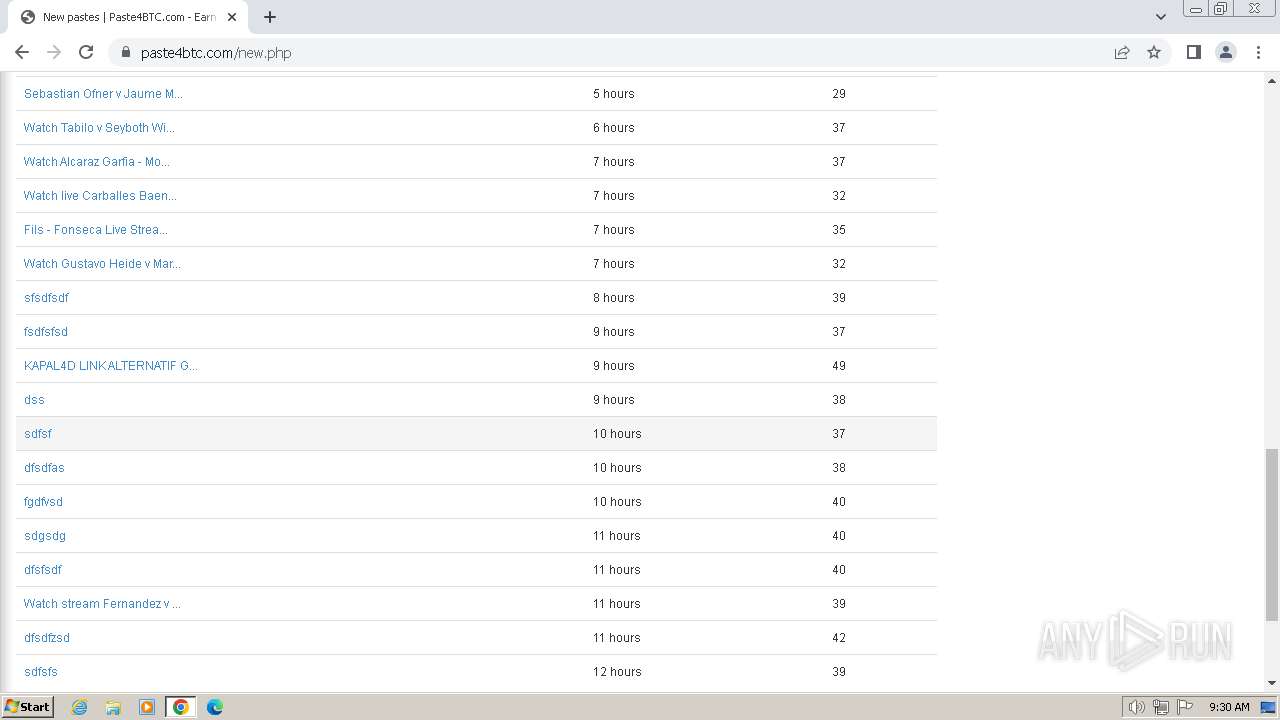Open the fgdfvsd paste link
This screenshot has height=720, width=1280.
pyautogui.click(x=43, y=502)
